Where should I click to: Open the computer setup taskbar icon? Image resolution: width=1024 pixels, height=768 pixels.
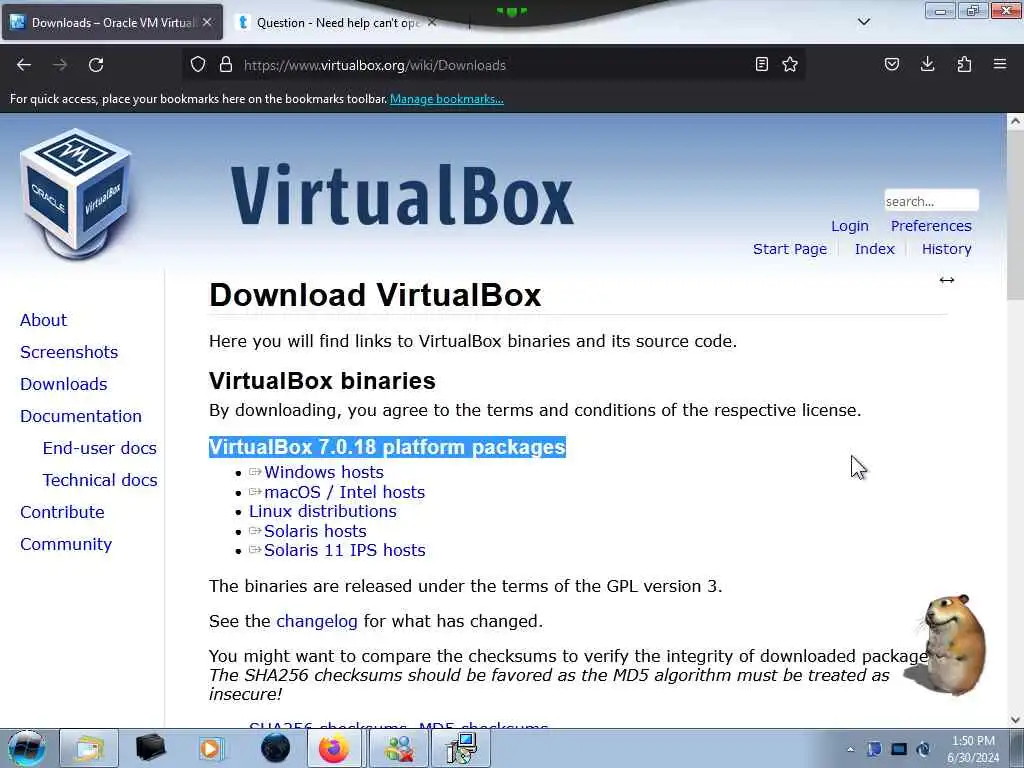click(462, 748)
